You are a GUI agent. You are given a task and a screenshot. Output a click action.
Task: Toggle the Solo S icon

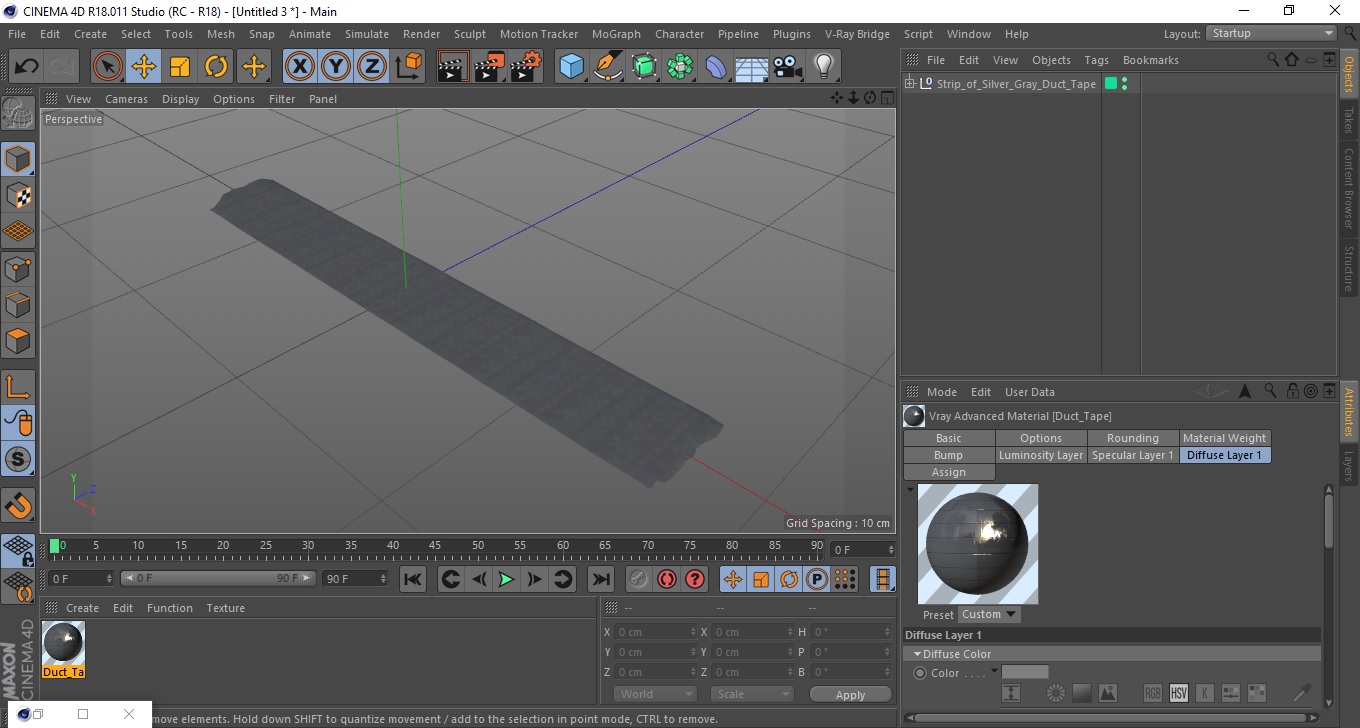coord(18,459)
